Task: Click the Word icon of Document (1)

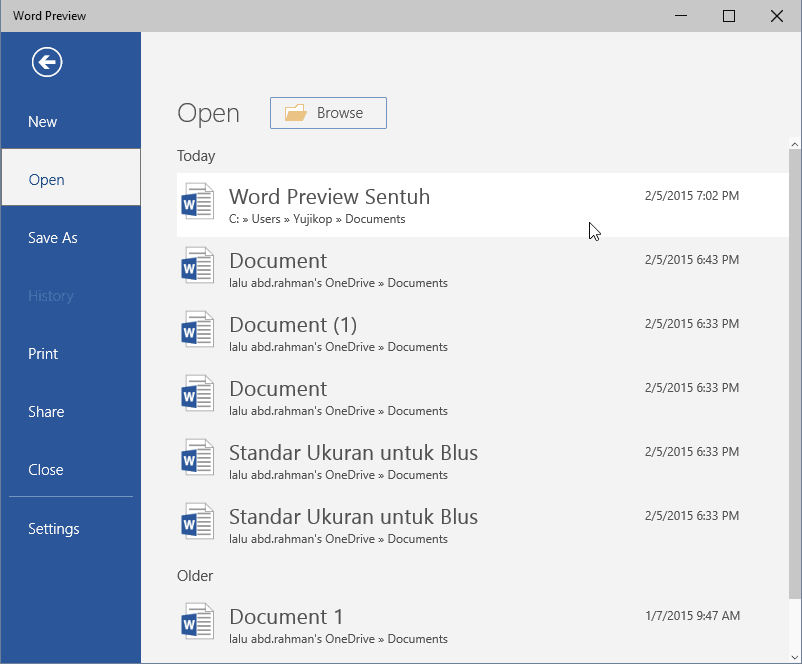Action: 197,329
